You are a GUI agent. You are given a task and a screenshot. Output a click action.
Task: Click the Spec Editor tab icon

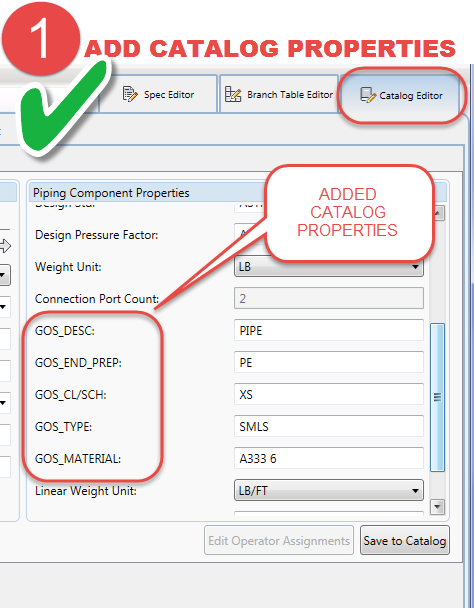click(x=130, y=94)
